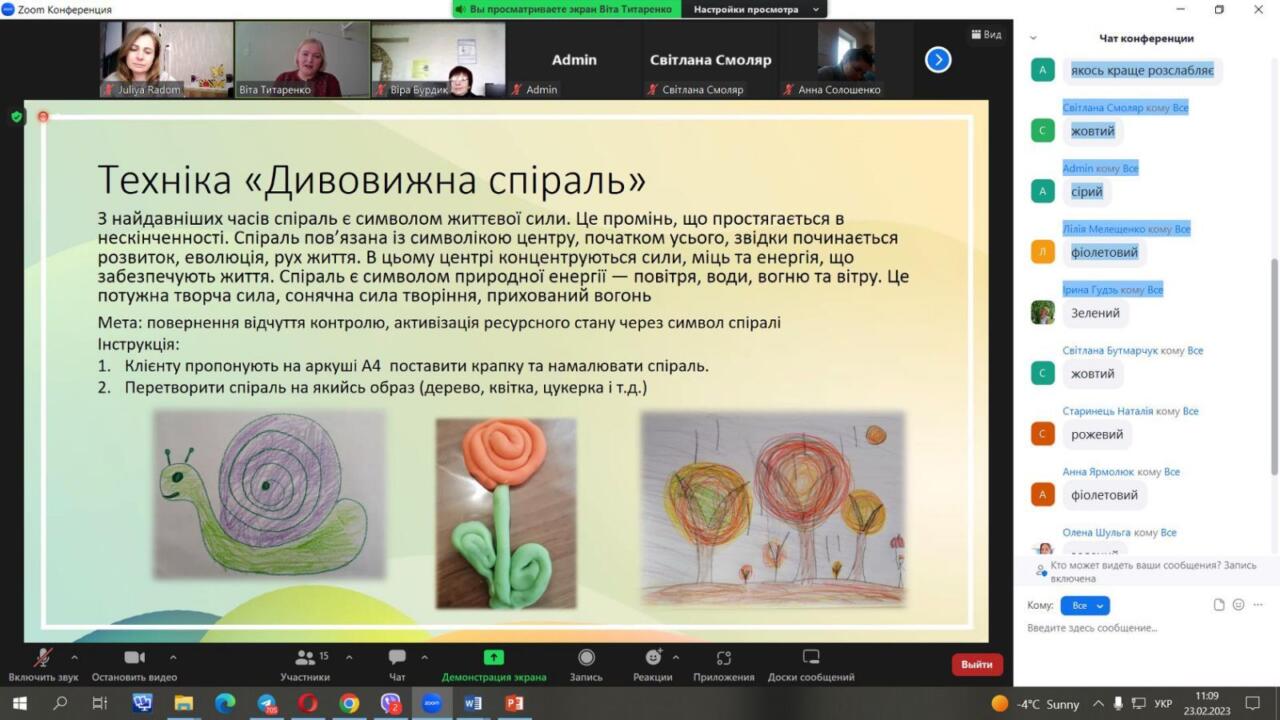The image size is (1280, 720).
Task: Click the УКР language indicator
Action: (x=1163, y=703)
